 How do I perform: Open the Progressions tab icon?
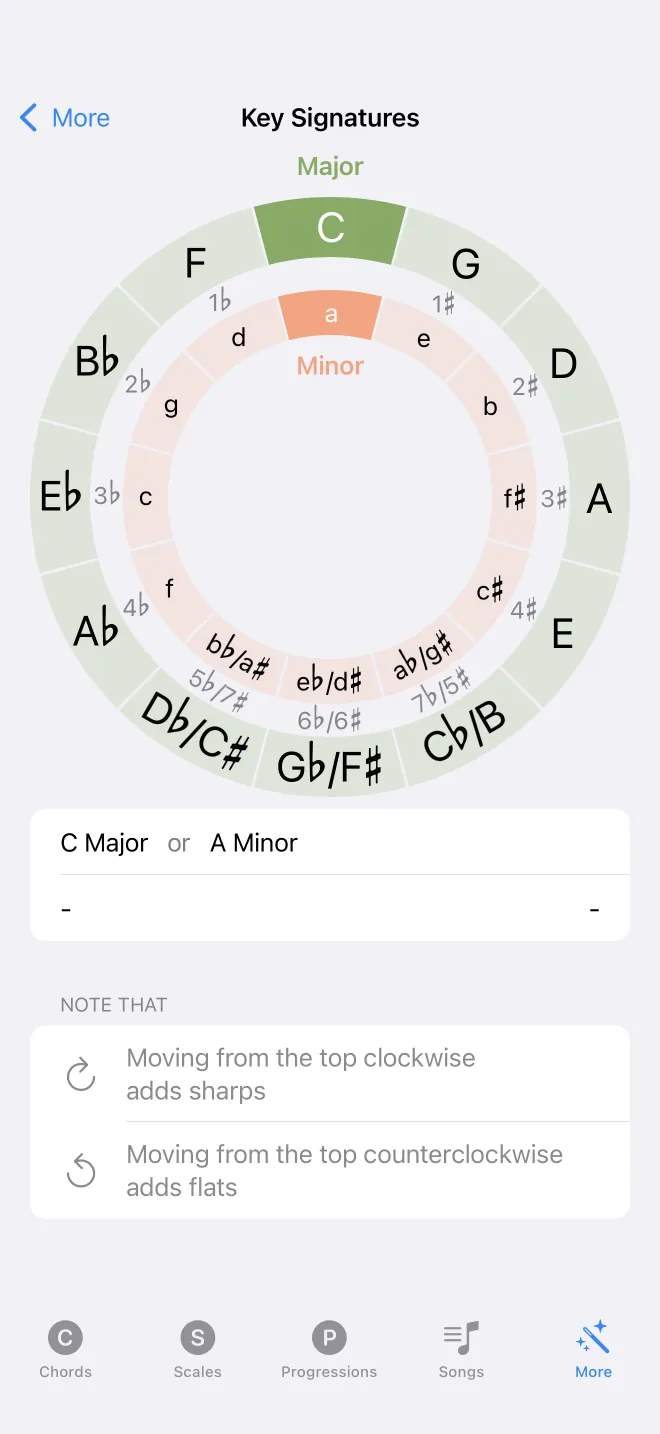[x=329, y=1337]
